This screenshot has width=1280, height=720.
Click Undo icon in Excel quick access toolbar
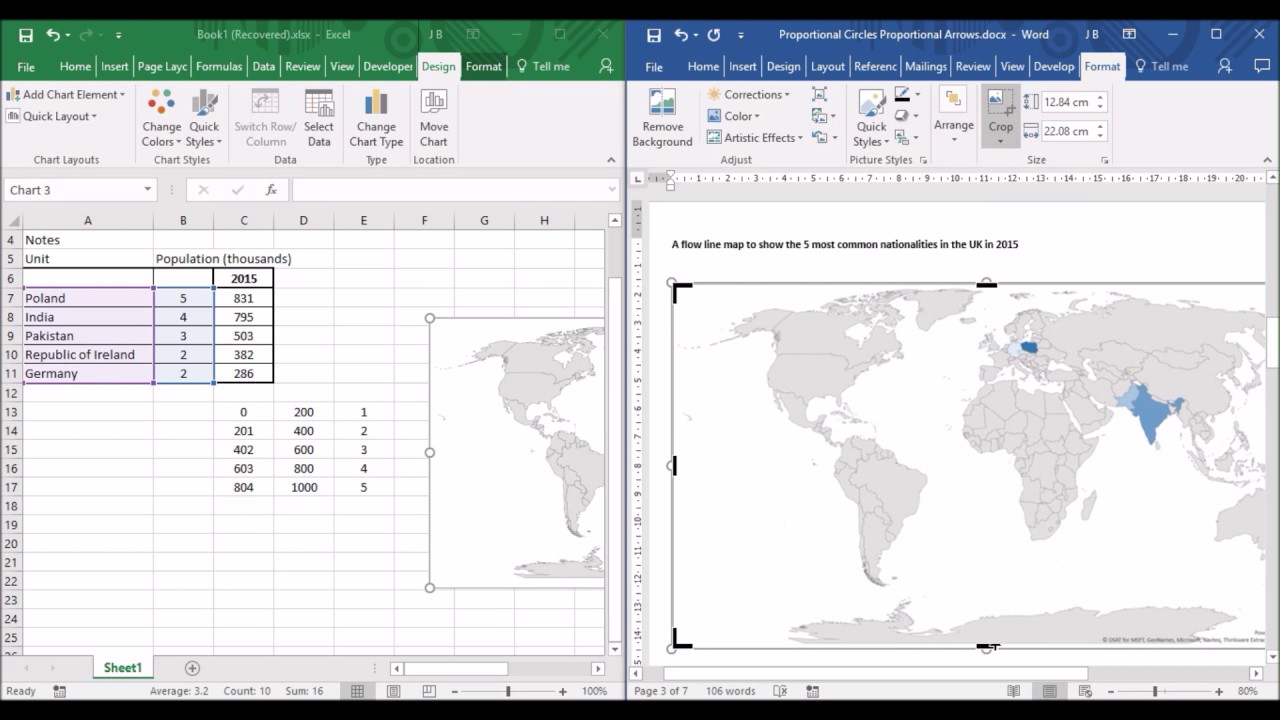[x=53, y=35]
